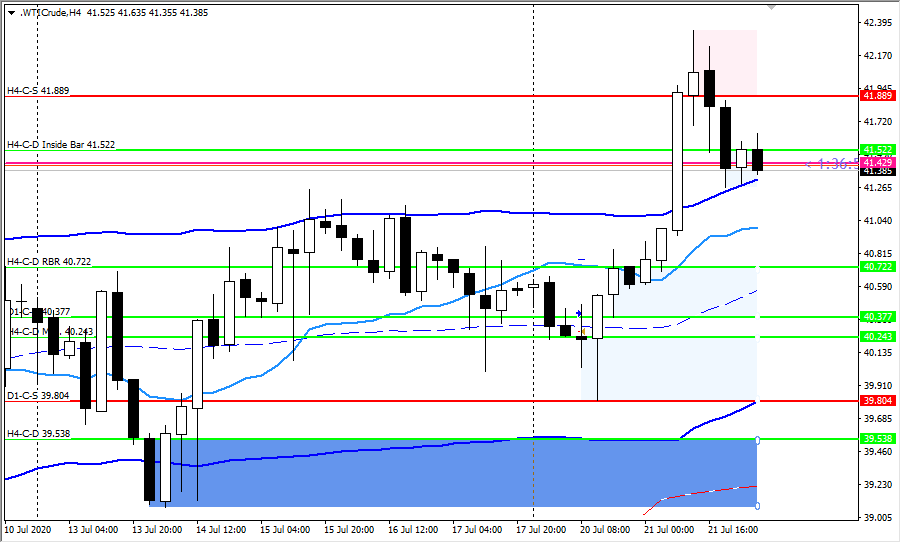The width and height of the screenshot is (901, 543).
Task: Click the chart shift triangle marker at top
Action: coord(770,6)
